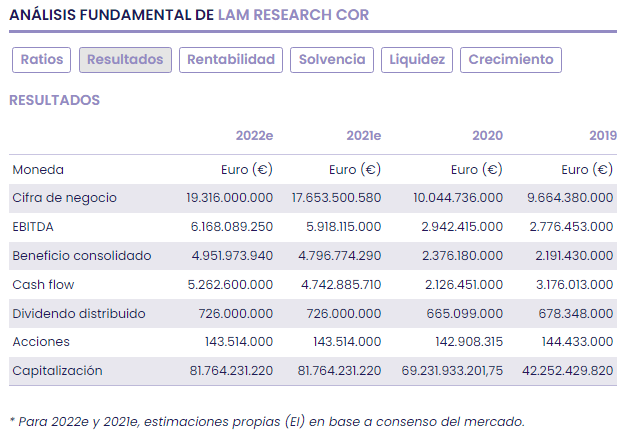Click the 2022e dividend value 726.000.000
Screen dimensions: 631x438
point(236,314)
